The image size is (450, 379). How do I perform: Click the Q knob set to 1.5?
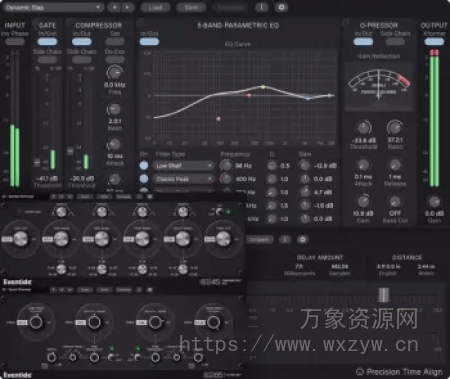pyautogui.click(x=272, y=206)
